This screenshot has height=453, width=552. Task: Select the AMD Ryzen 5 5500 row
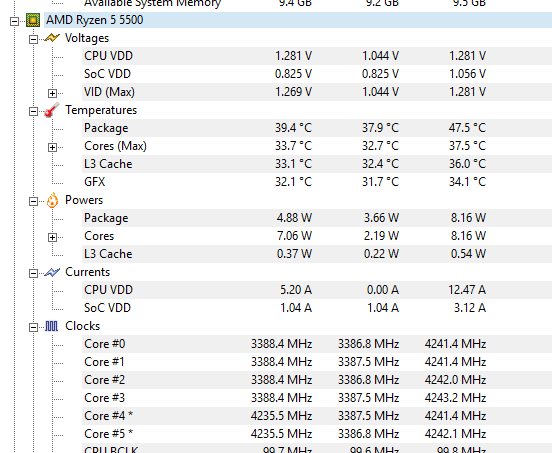click(298, 20)
